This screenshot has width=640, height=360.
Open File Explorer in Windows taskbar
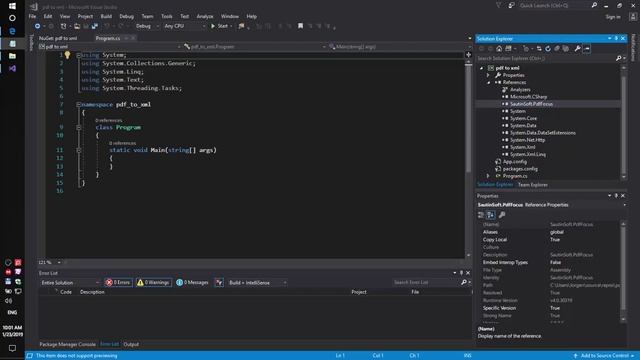(12, 56)
